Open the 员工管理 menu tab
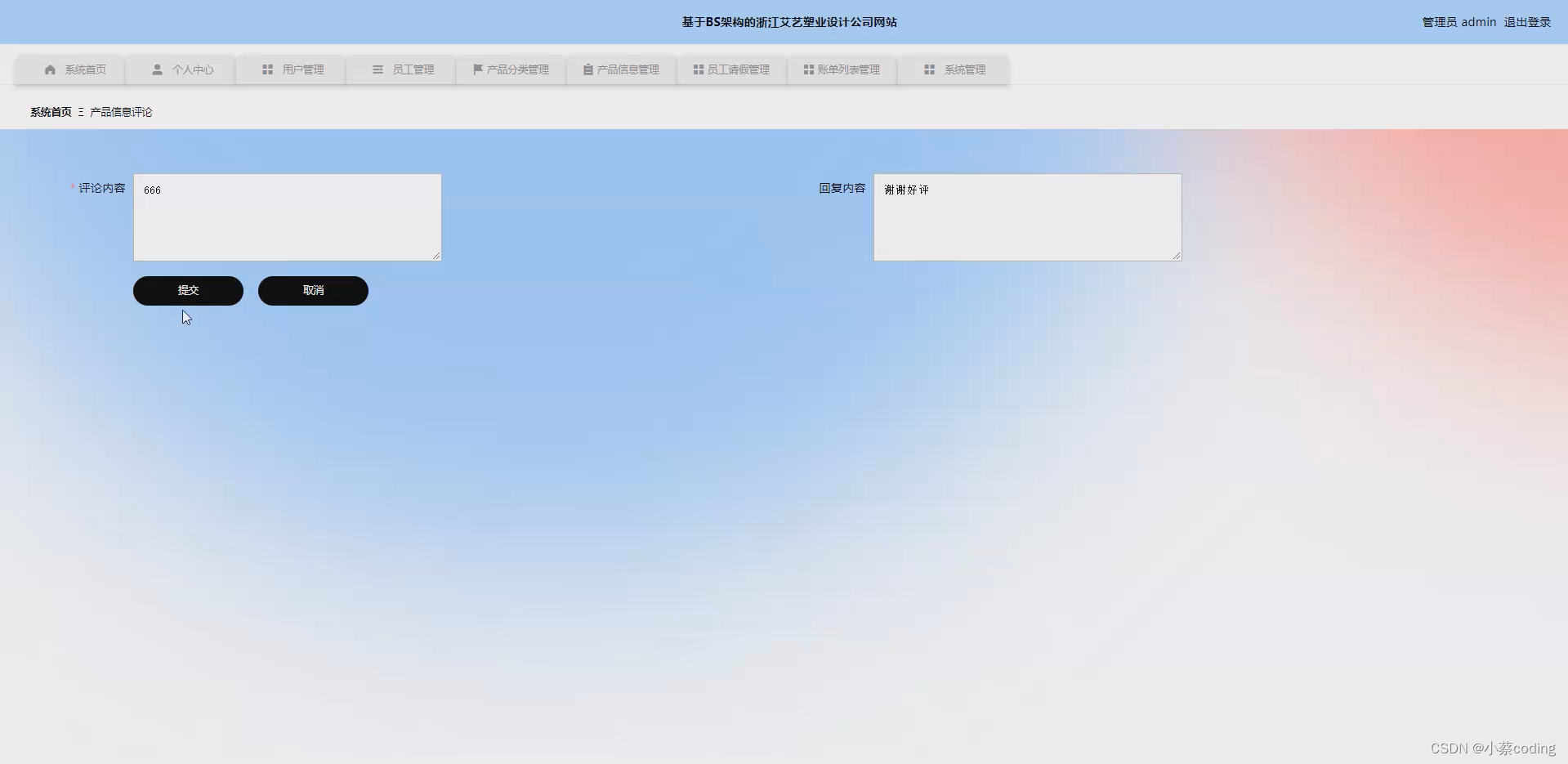 (400, 69)
